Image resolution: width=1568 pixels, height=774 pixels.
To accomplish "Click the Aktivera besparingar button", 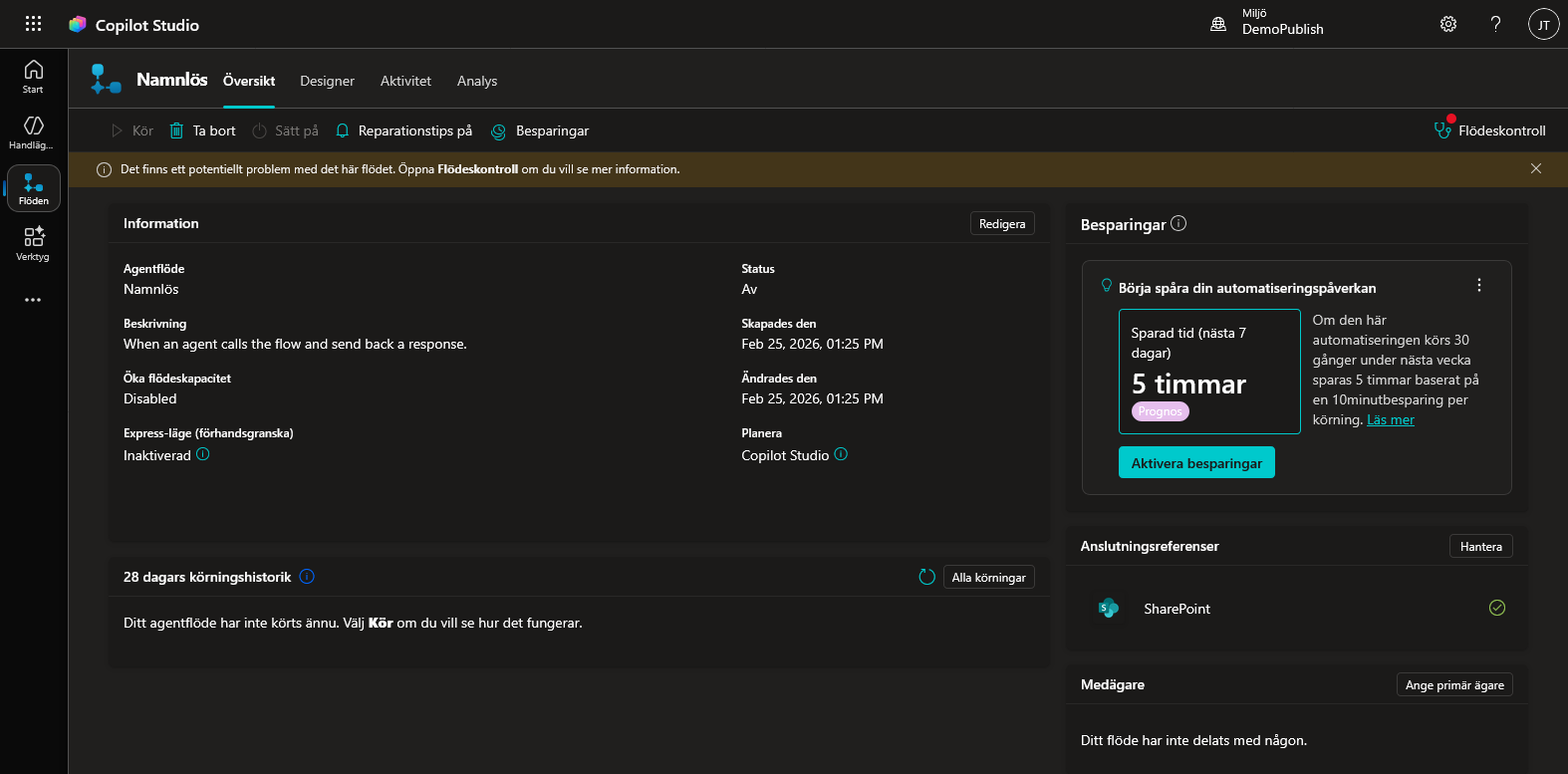I will pos(1196,462).
